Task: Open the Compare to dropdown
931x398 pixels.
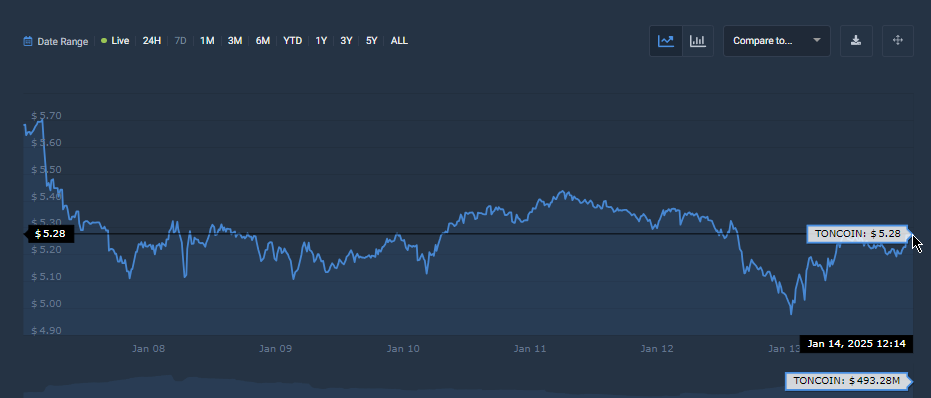Action: tap(777, 41)
